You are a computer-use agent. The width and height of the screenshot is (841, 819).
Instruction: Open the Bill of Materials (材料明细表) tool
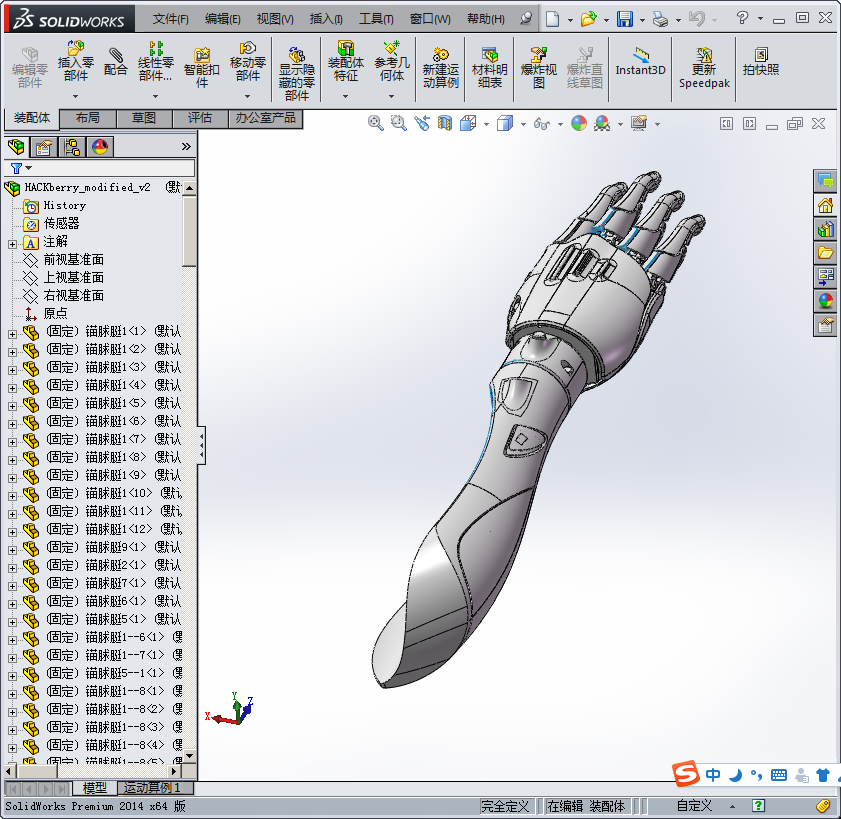pyautogui.click(x=489, y=67)
